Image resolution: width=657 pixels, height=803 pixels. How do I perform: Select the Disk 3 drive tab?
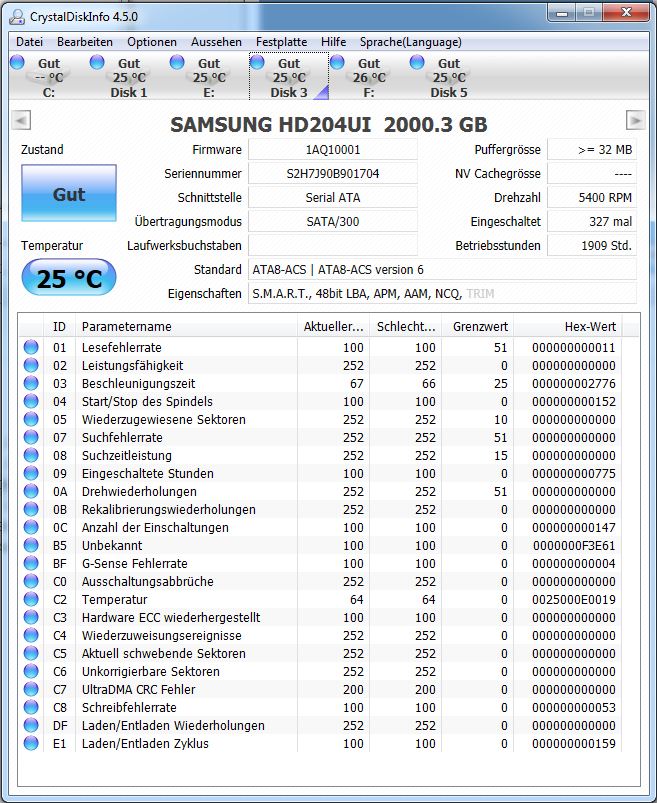coord(289,77)
